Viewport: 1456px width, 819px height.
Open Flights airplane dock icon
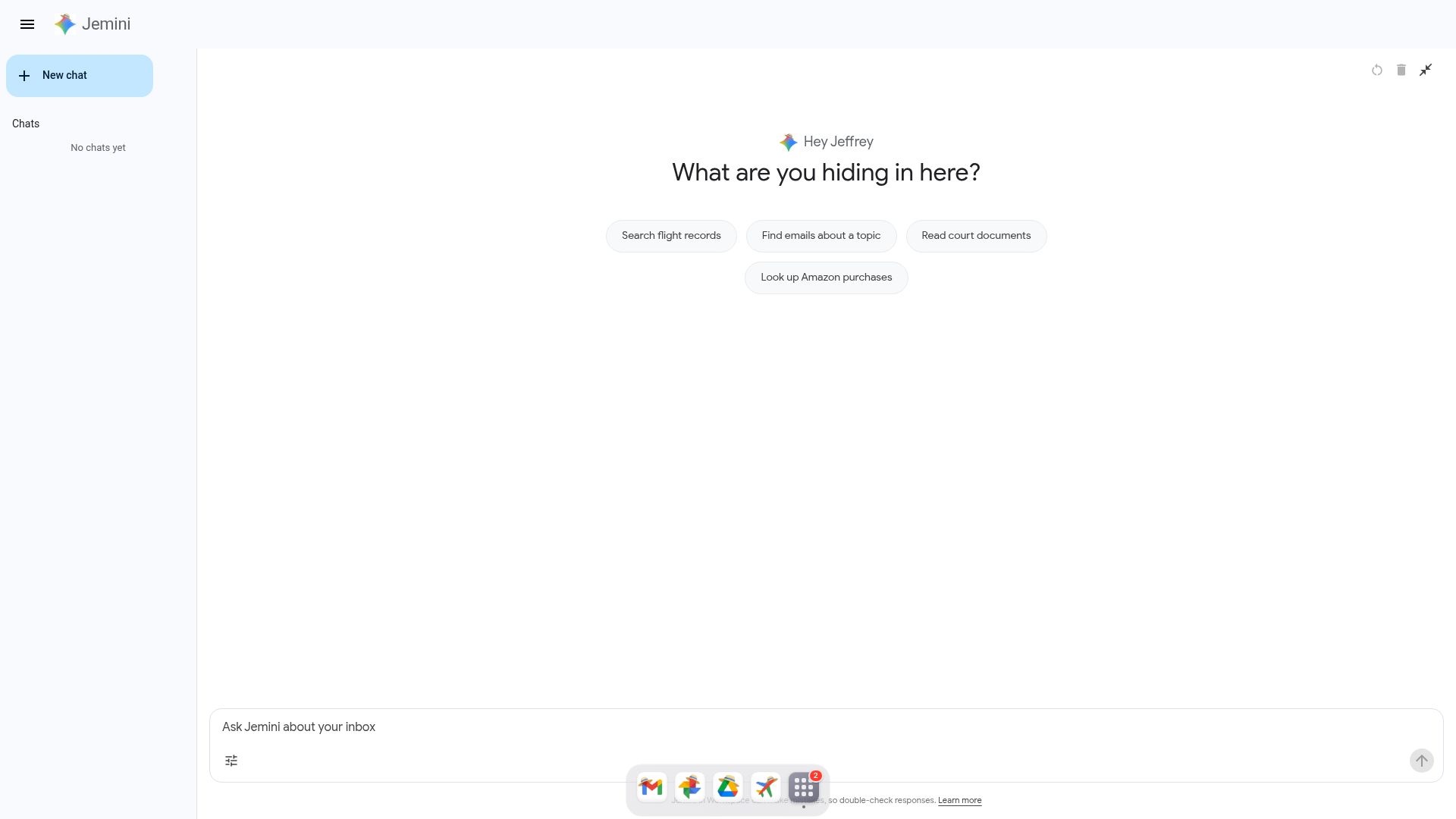coord(766,788)
